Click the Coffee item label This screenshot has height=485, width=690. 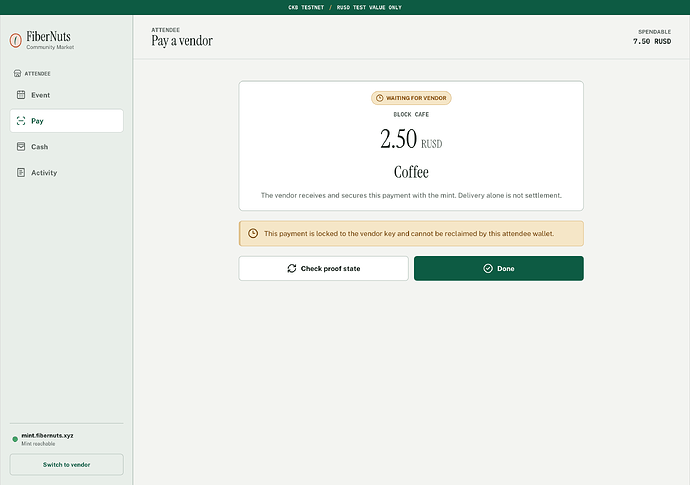pyautogui.click(x=411, y=172)
